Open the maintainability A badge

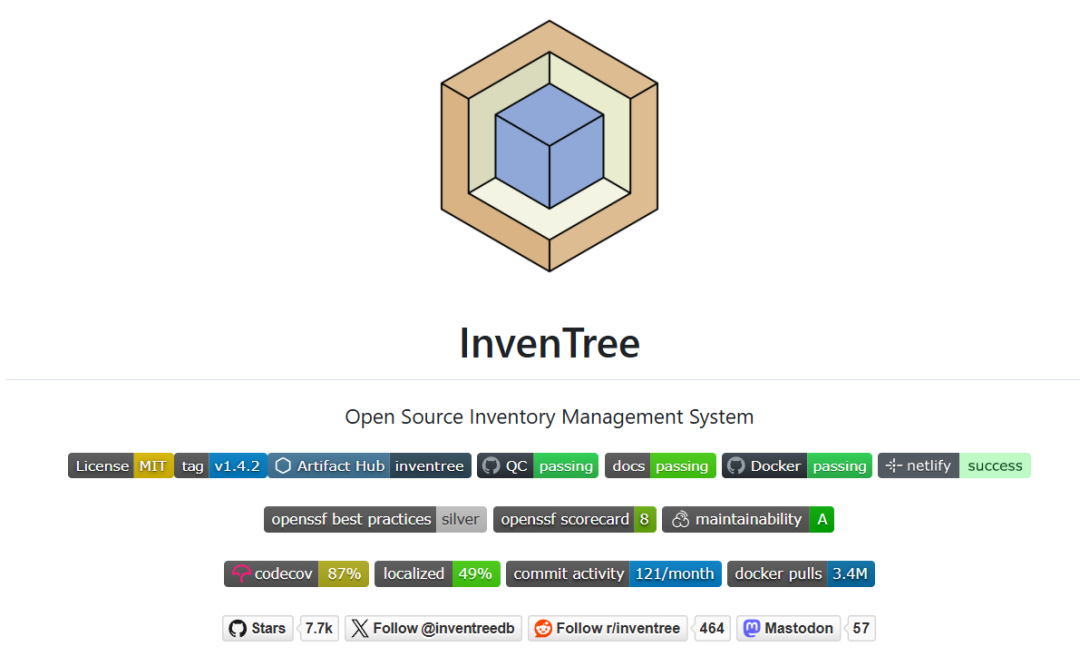(x=748, y=519)
